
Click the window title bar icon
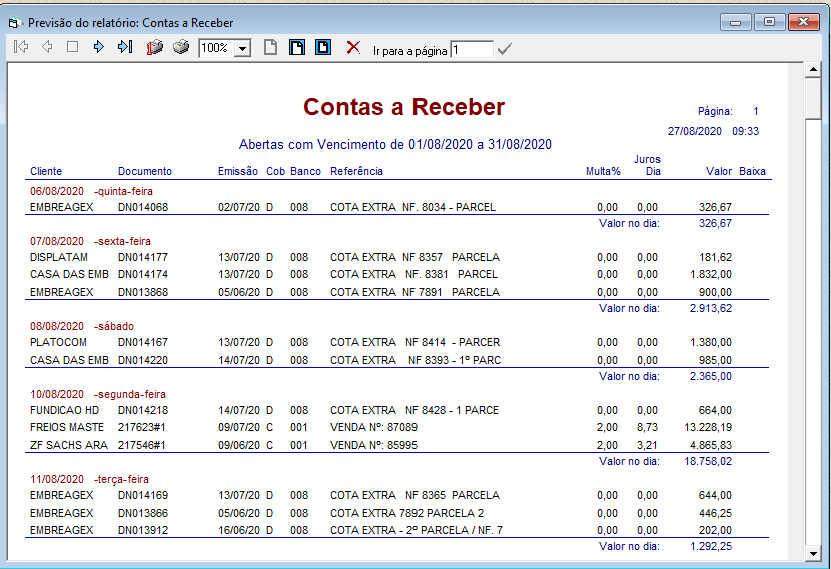pyautogui.click(x=14, y=21)
